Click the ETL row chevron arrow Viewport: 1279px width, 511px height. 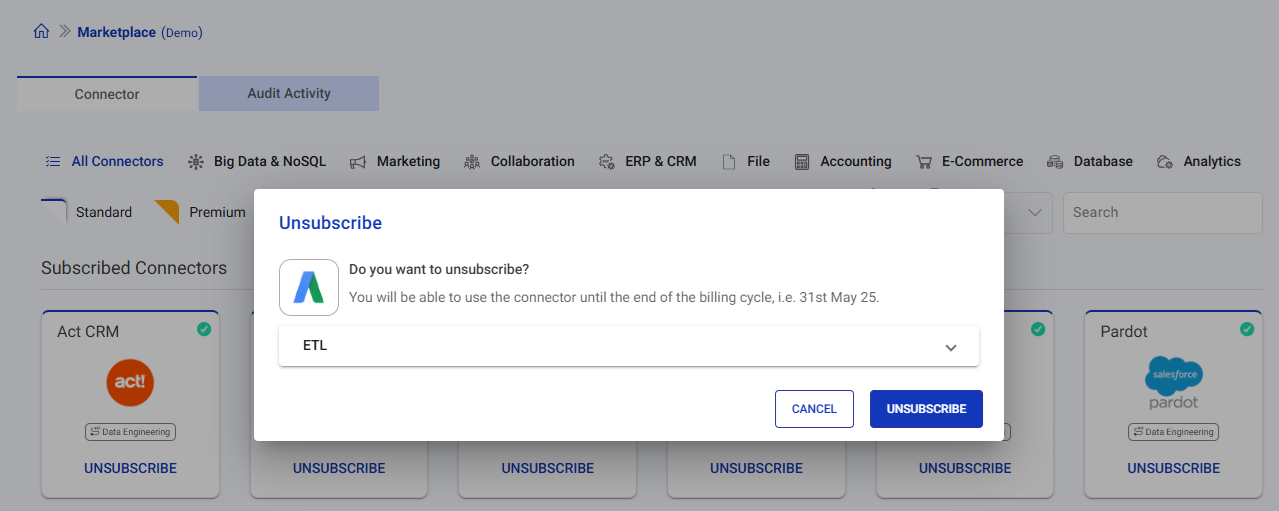pos(951,347)
